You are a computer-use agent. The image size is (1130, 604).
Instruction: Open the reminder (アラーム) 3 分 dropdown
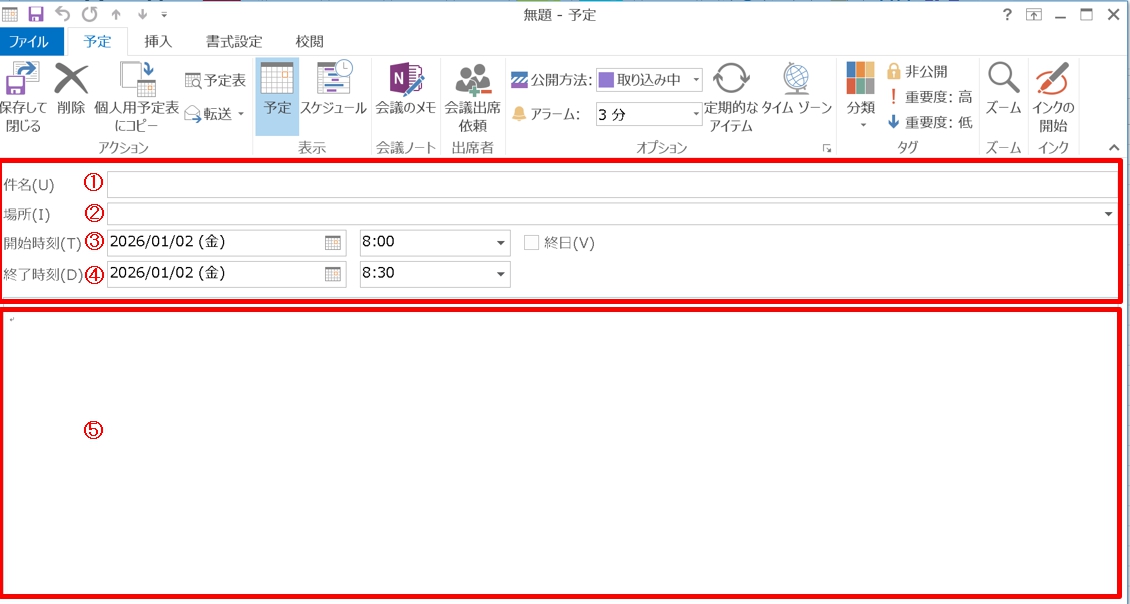coord(696,114)
